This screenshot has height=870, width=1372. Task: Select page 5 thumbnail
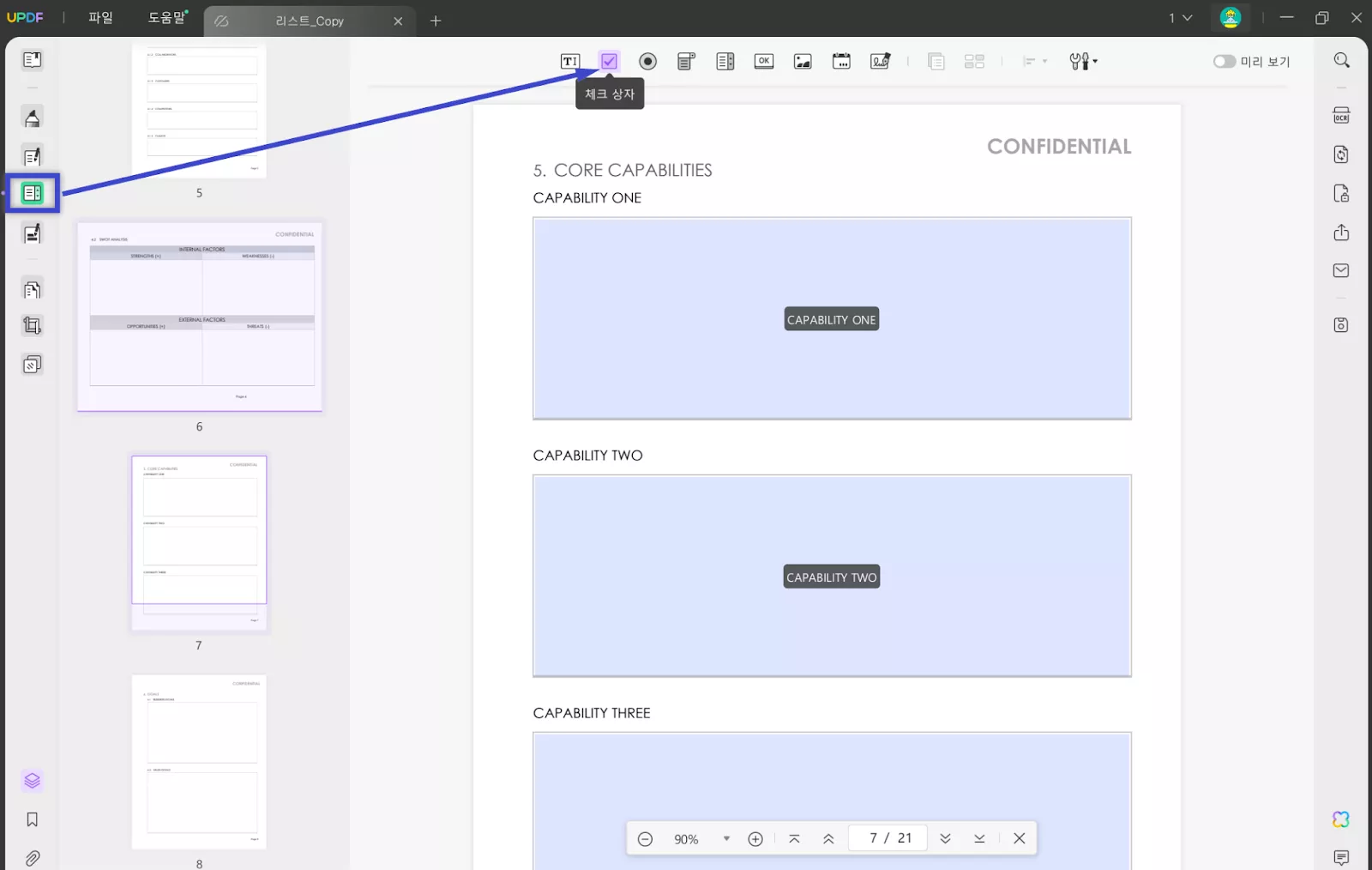(199, 112)
